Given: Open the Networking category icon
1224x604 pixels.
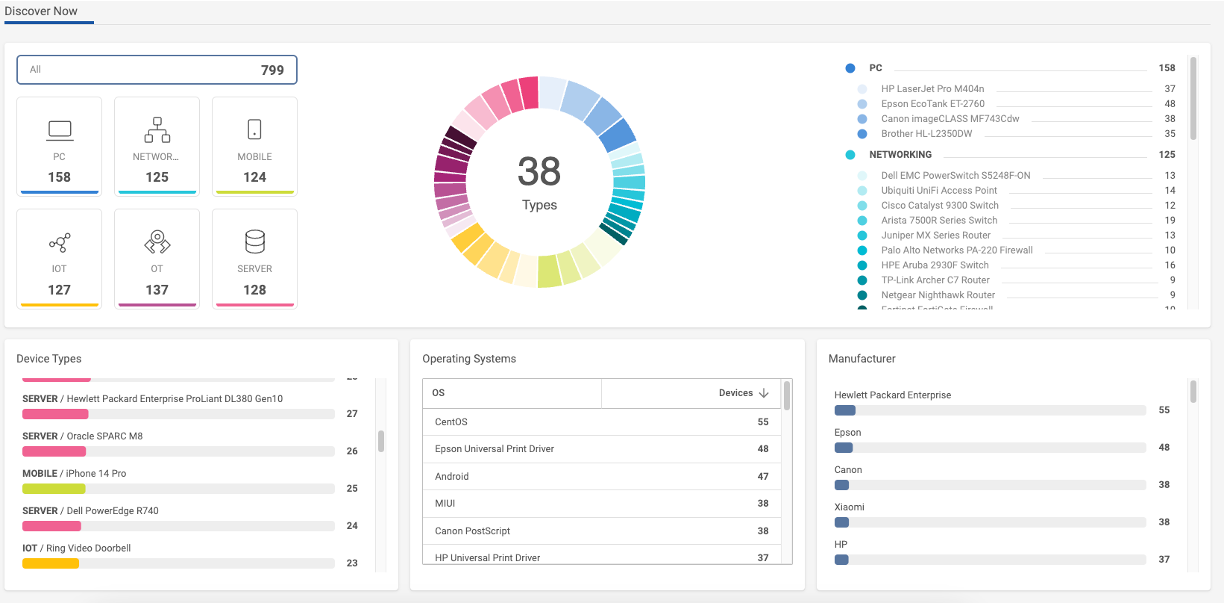Looking at the screenshot, I should point(157,130).
